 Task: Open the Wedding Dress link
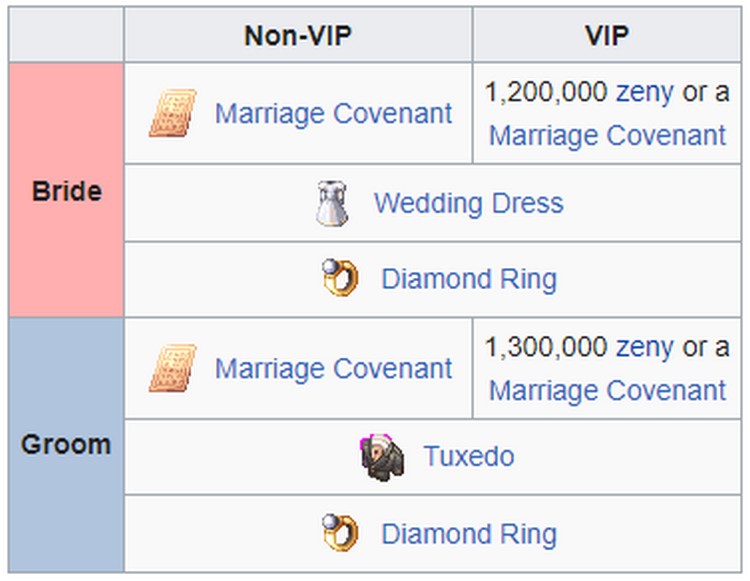(x=468, y=203)
